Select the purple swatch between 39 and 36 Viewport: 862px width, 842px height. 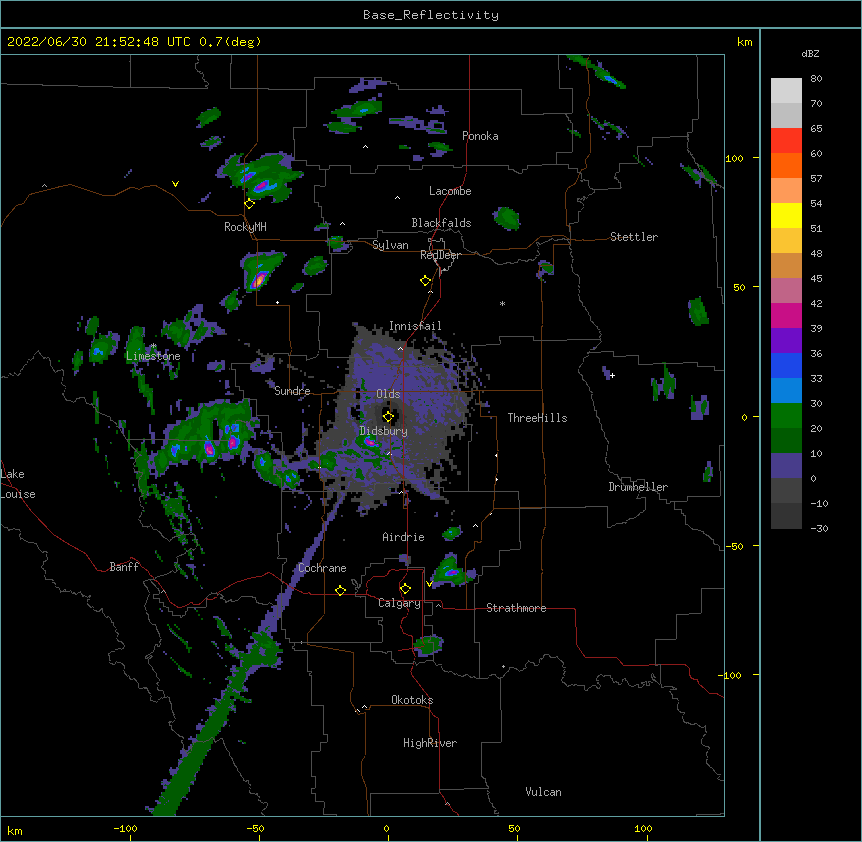(786, 340)
